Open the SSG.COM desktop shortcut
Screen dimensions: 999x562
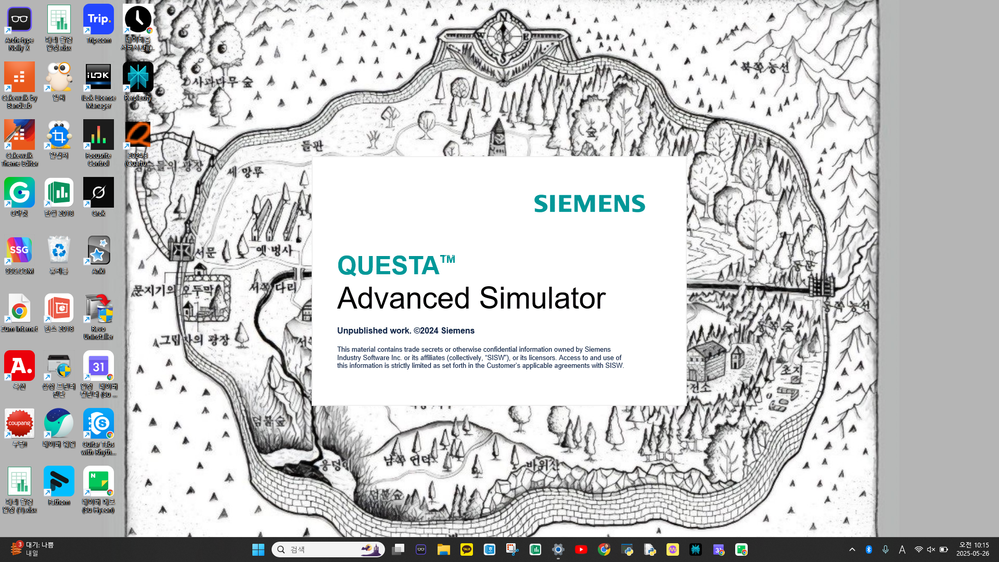(x=19, y=255)
